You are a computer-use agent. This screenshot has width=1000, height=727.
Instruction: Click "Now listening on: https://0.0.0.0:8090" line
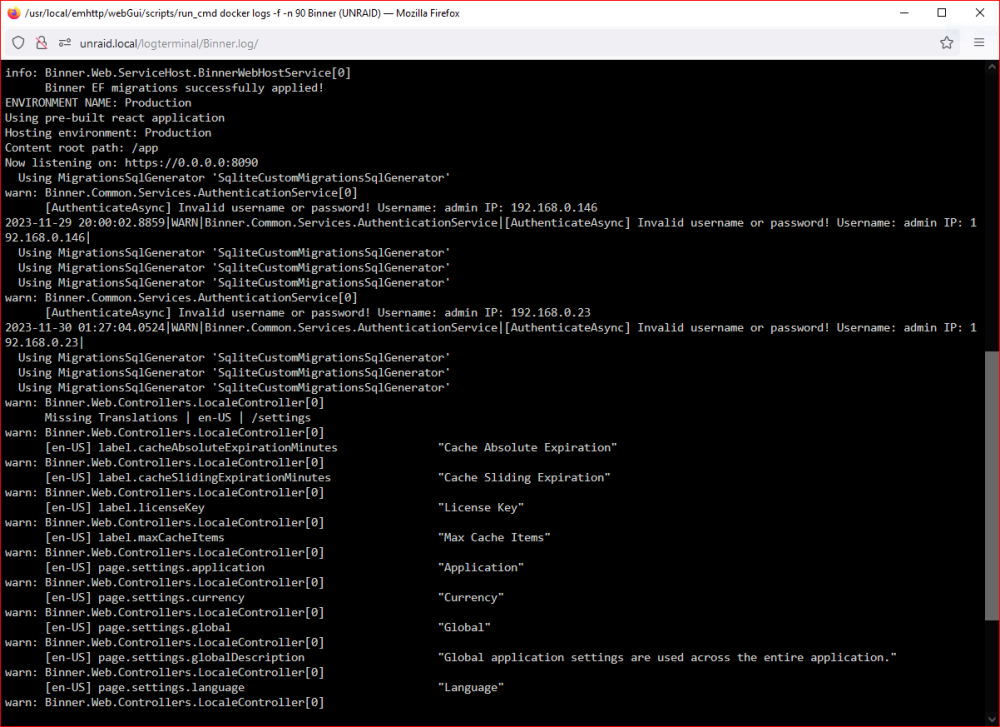(131, 163)
